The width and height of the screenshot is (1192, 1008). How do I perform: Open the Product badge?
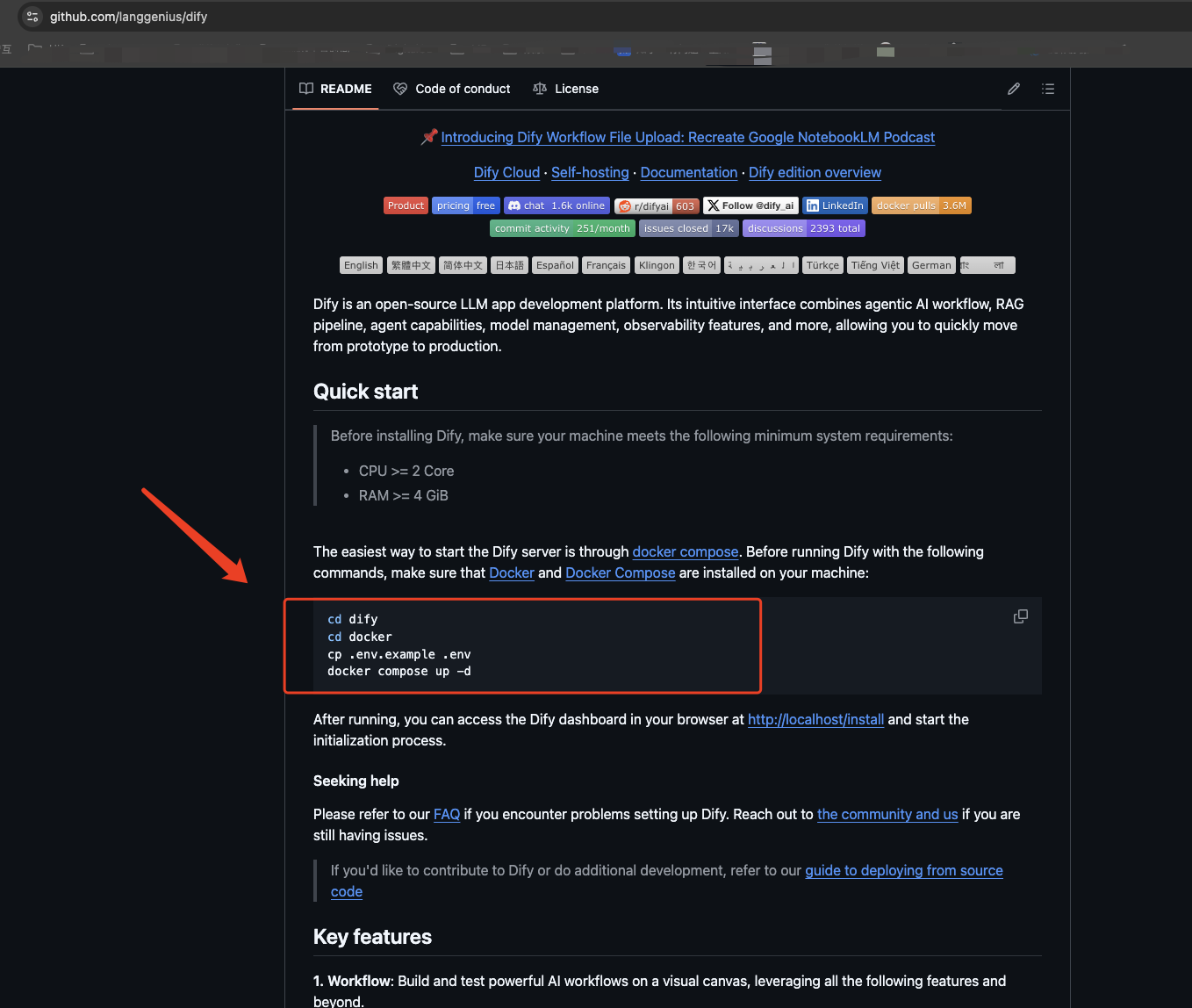point(406,205)
